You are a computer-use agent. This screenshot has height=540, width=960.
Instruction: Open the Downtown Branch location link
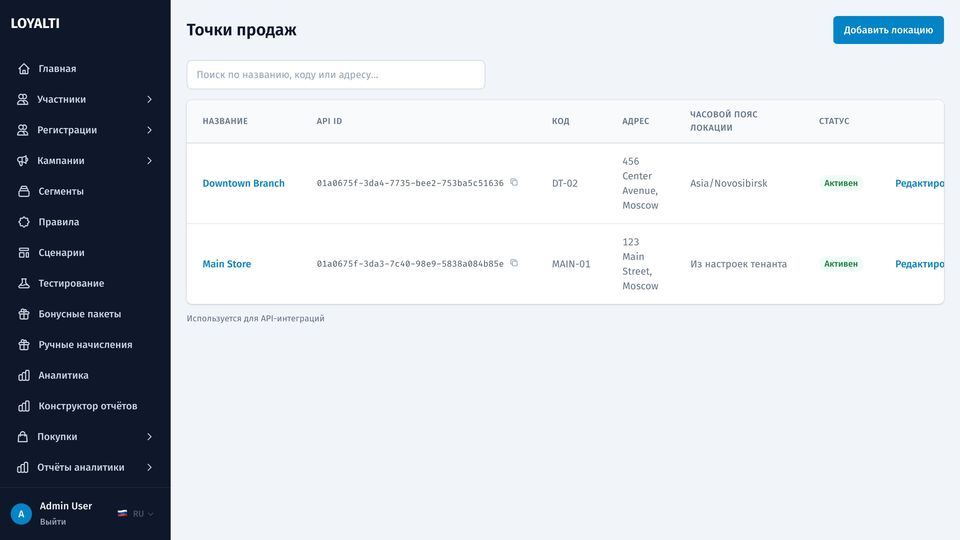[243, 183]
